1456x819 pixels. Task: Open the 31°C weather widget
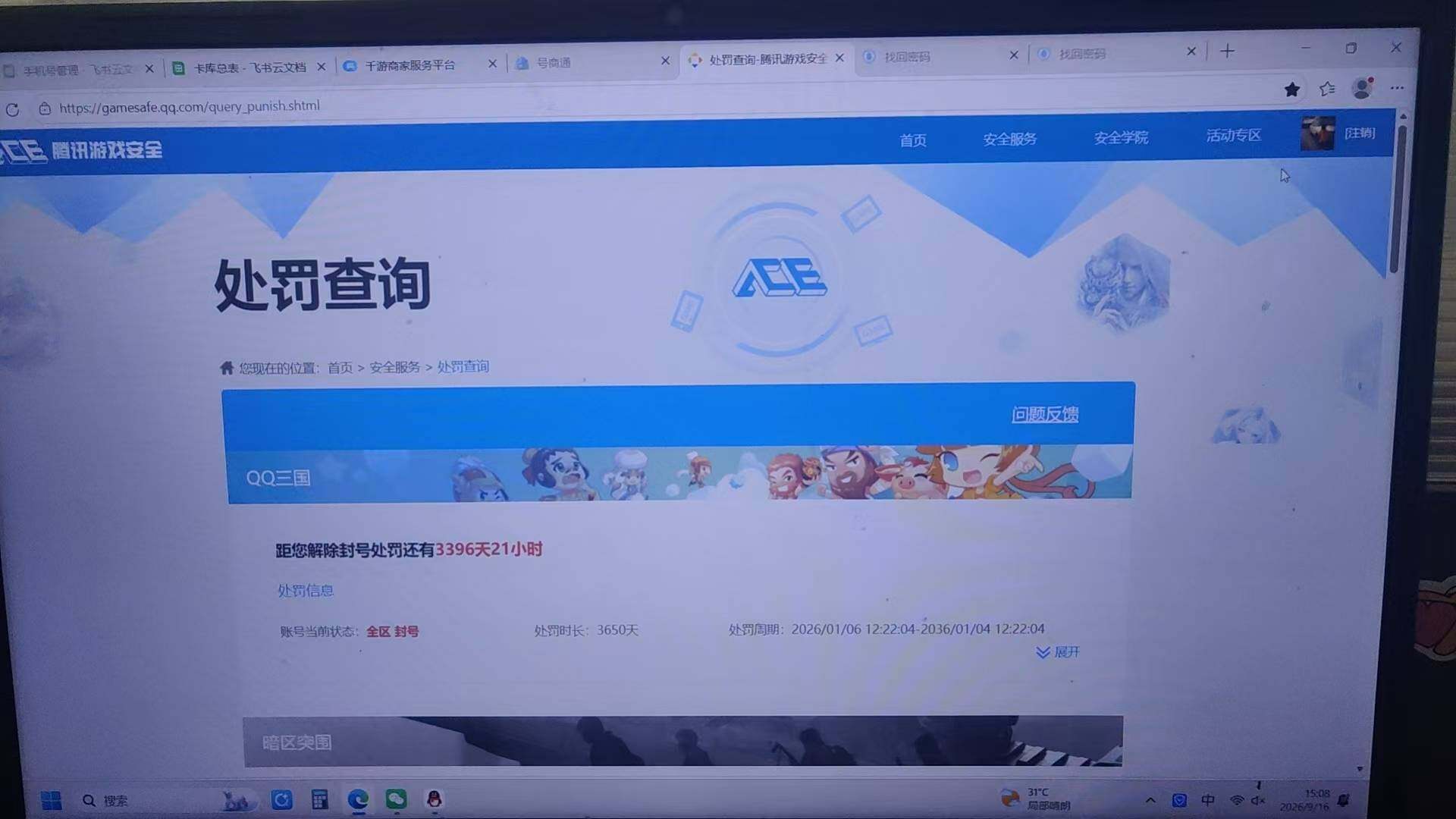[1036, 799]
